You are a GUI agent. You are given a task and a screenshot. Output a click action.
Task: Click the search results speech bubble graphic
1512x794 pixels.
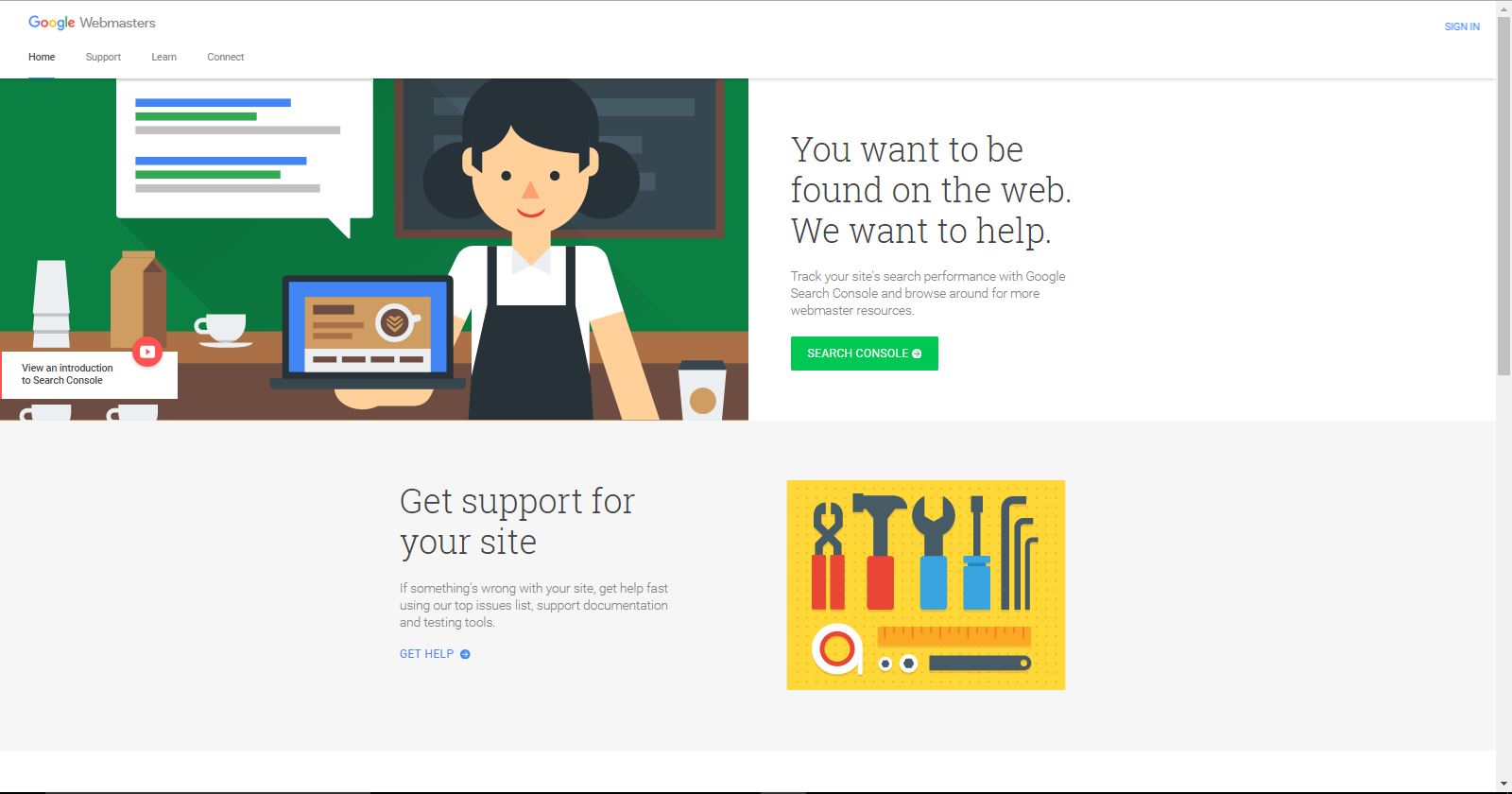click(244, 154)
